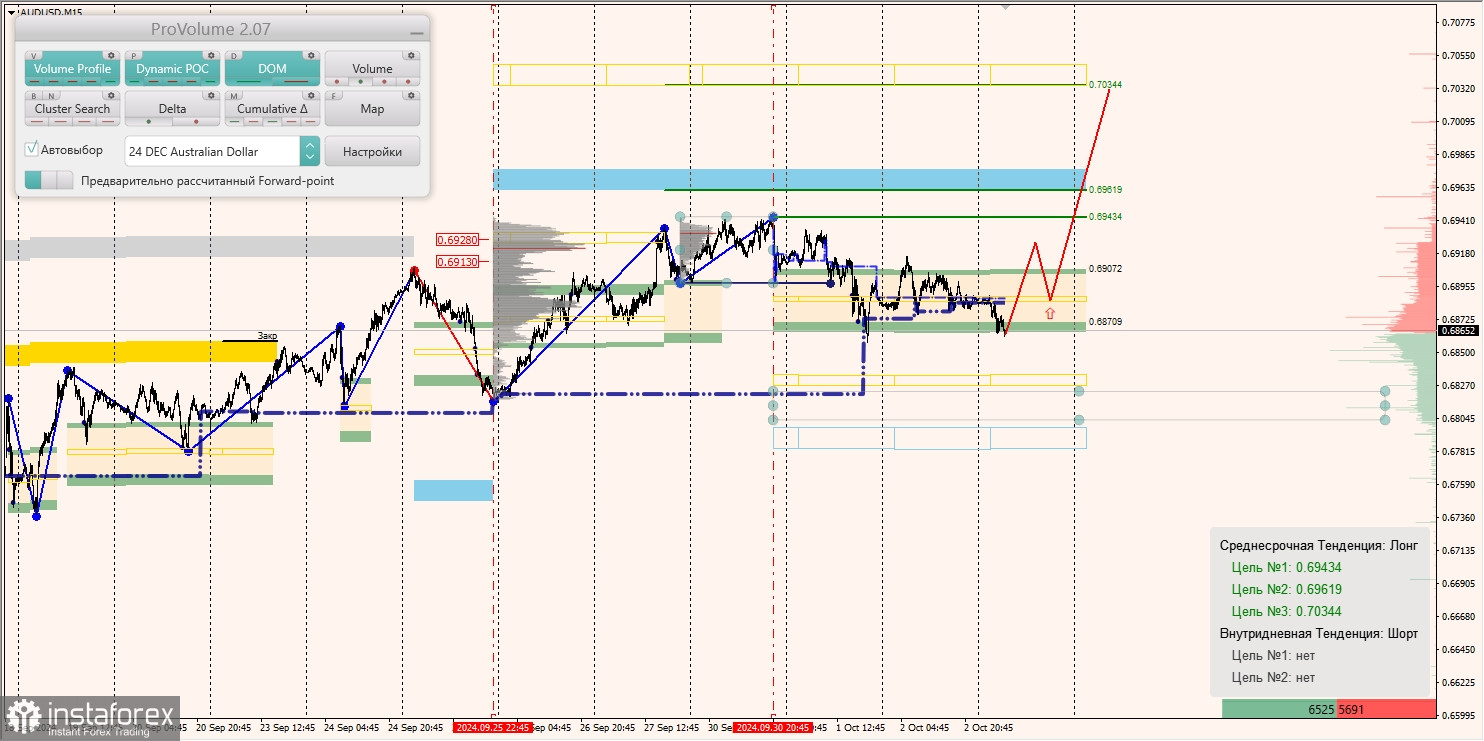Viewport: 1484px width, 741px height.
Task: Open the Volume button's gear settings
Action: (411, 56)
